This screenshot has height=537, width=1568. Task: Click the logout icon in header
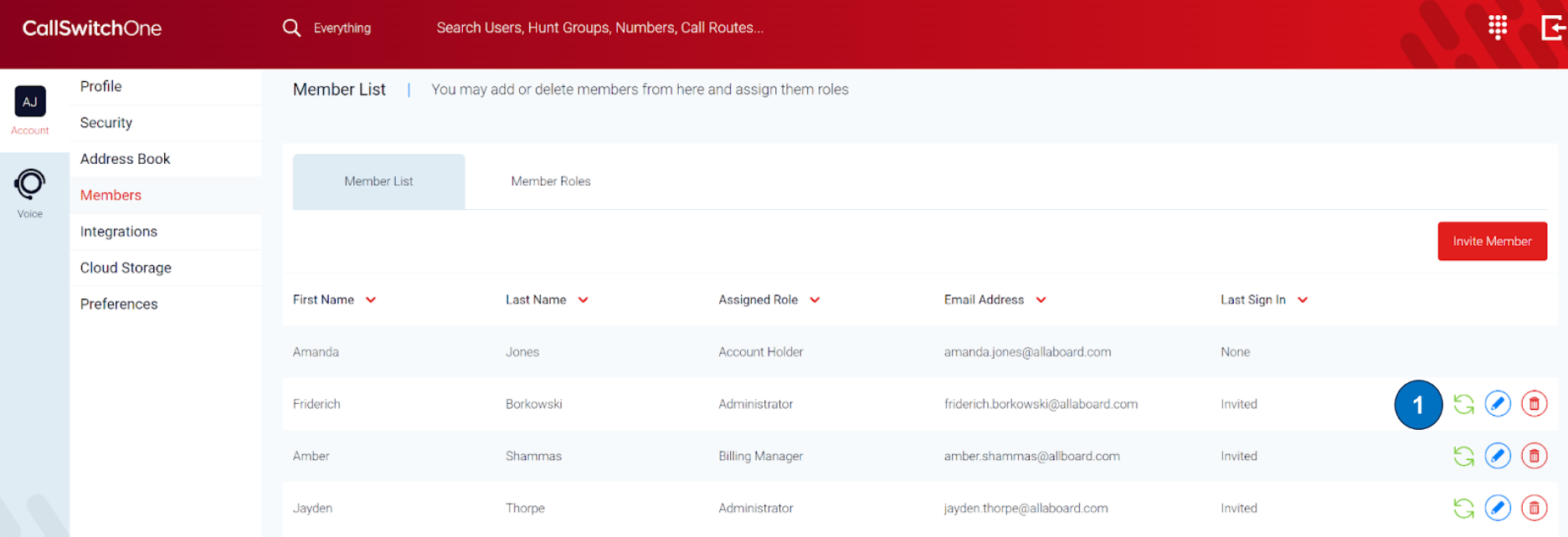[x=1554, y=28]
